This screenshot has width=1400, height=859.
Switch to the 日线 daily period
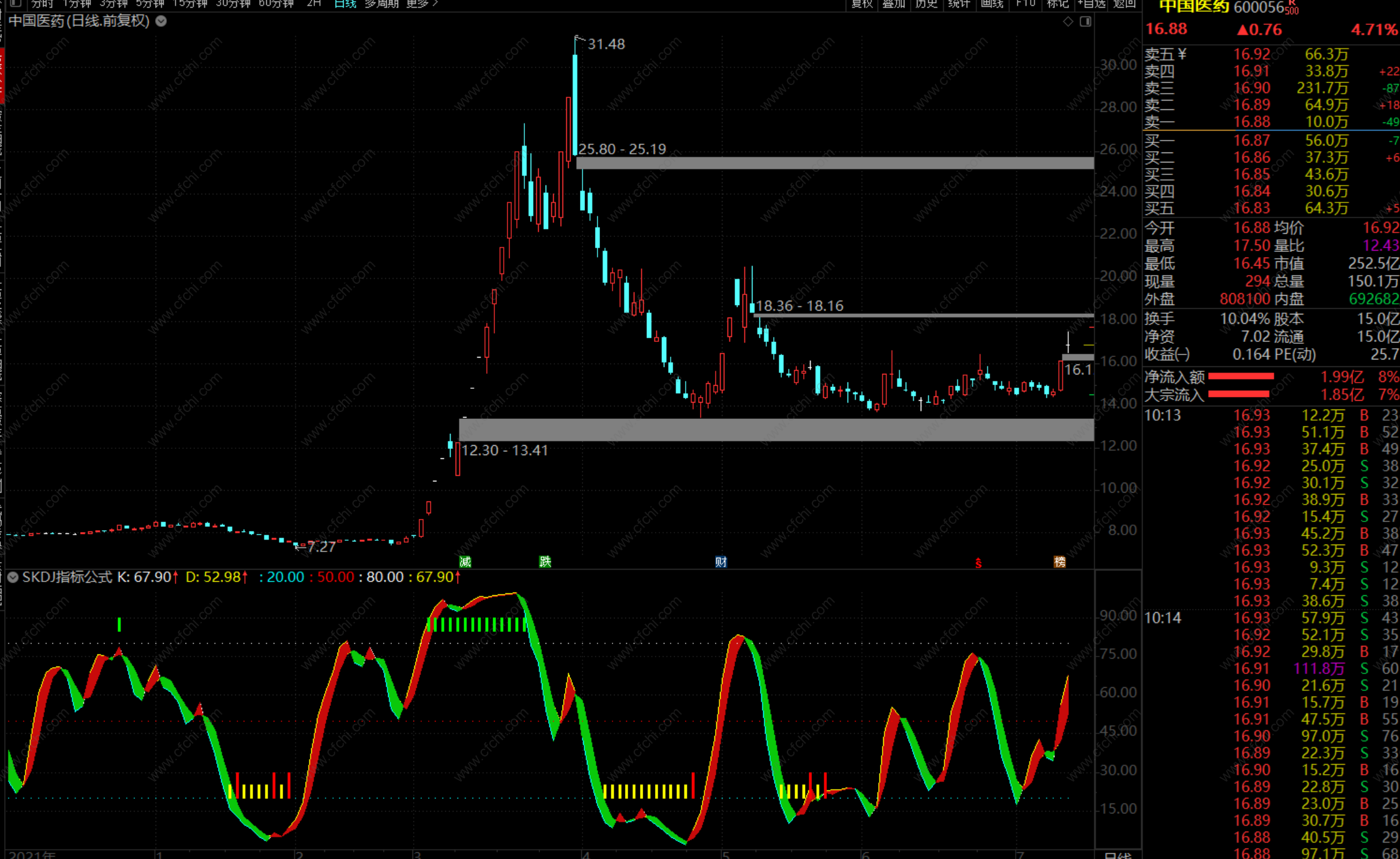tap(345, 4)
